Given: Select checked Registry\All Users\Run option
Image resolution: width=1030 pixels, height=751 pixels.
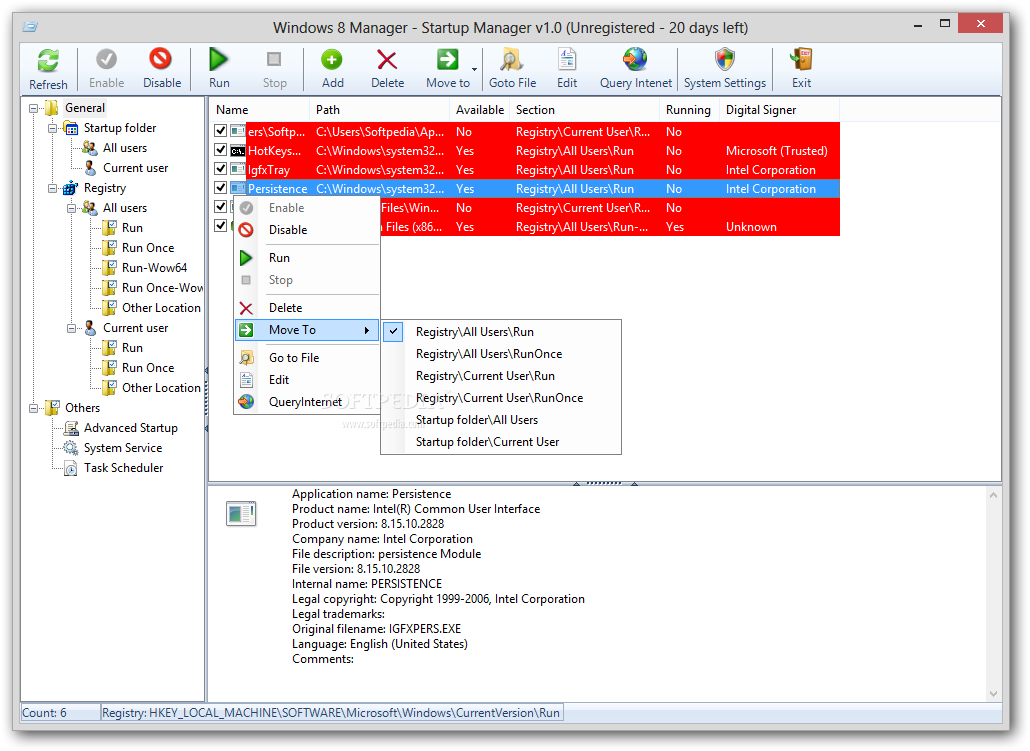Looking at the screenshot, I should pos(501,332).
